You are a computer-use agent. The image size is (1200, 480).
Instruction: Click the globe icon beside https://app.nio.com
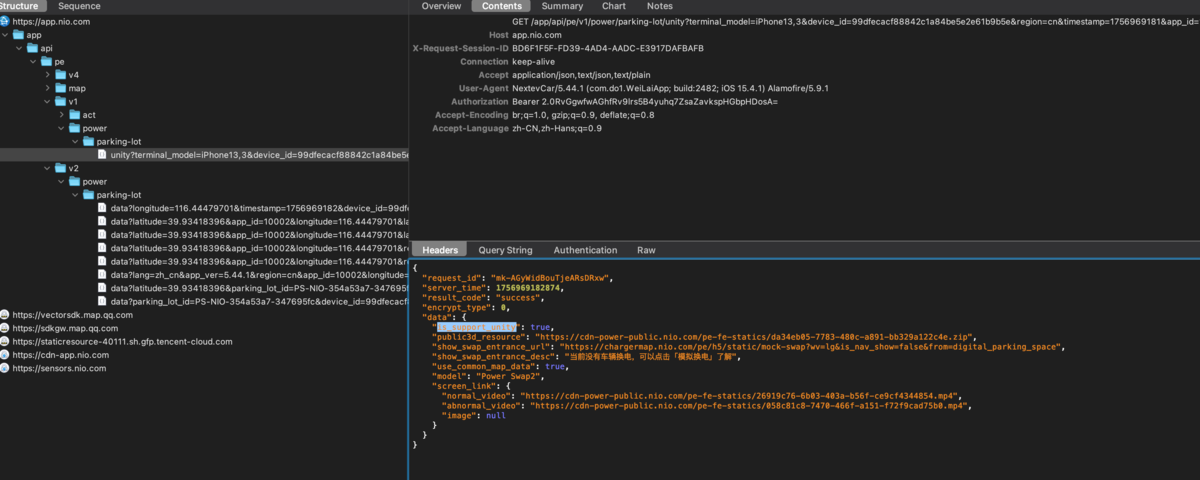point(5,21)
